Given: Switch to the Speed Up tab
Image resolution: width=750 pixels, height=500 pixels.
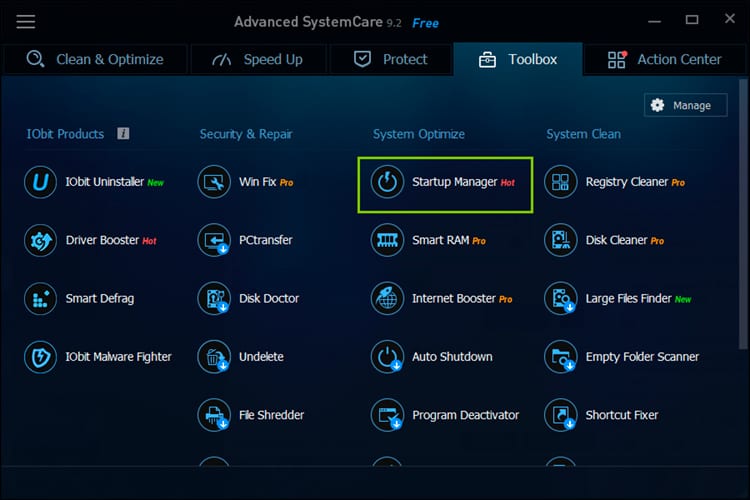Looking at the screenshot, I should pos(258,59).
